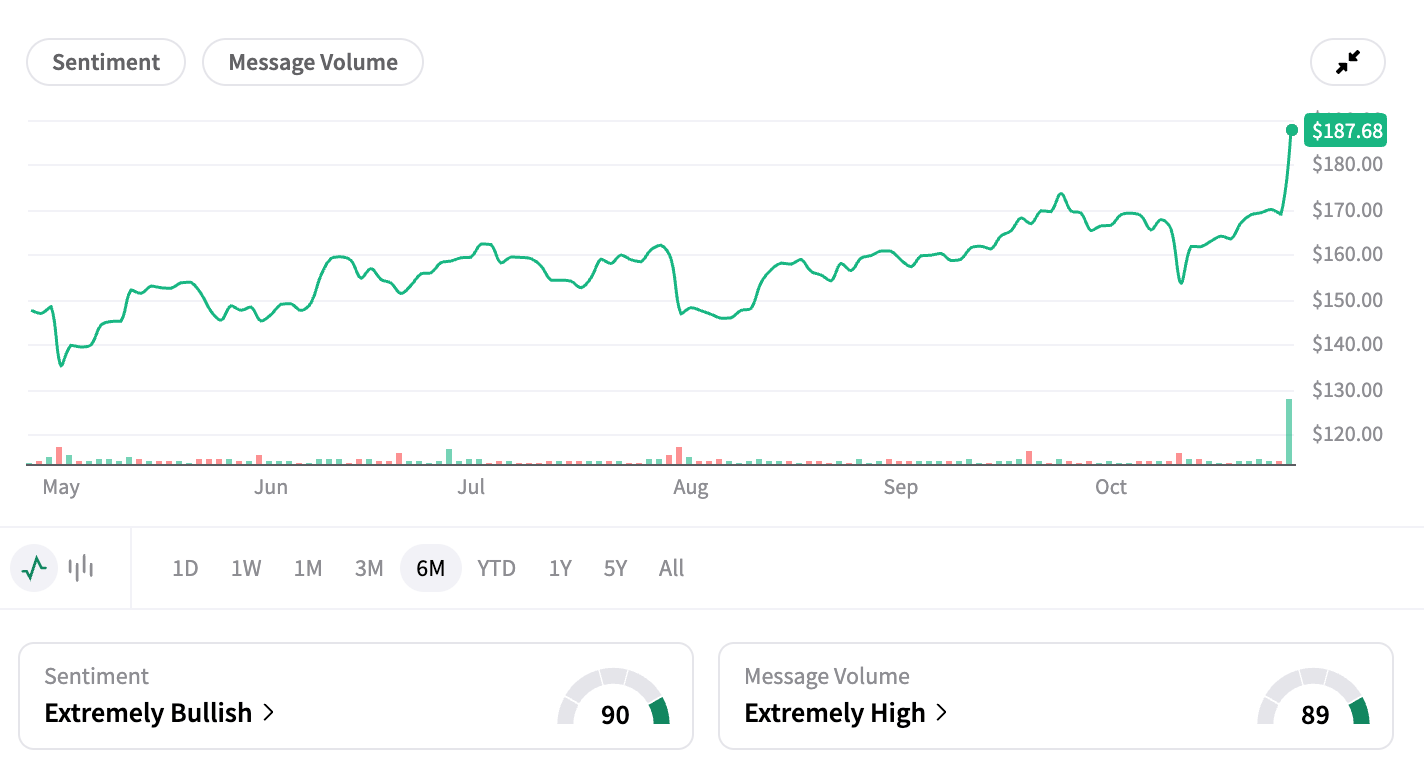Viewport: 1424px width, 776px height.
Task: Click the green price endpoint dot
Action: pyautogui.click(x=1292, y=130)
